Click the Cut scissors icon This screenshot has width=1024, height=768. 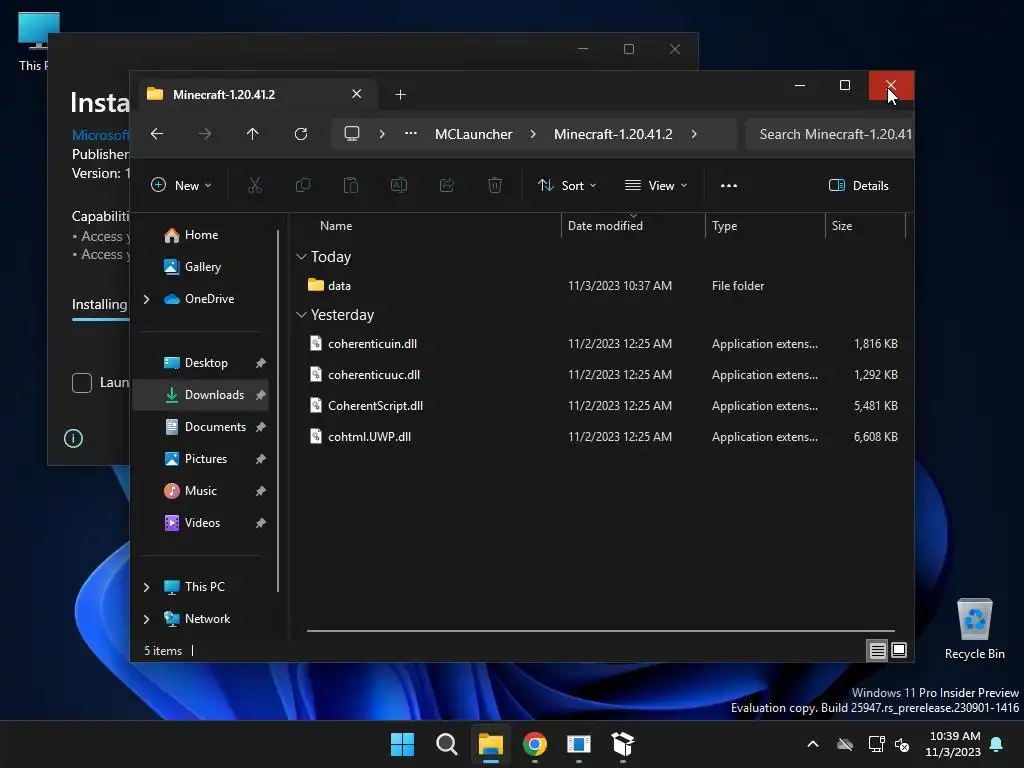click(x=255, y=185)
